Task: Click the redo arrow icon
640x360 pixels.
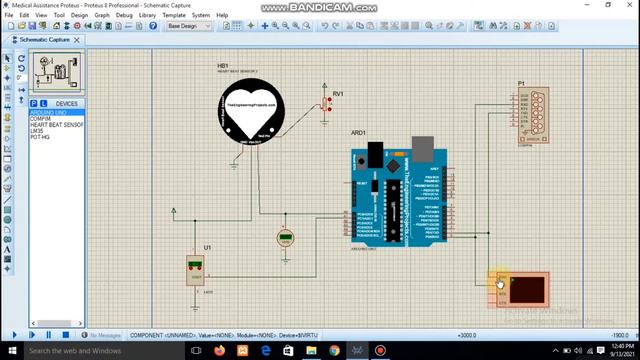Action: pyautogui.click(x=335, y=26)
